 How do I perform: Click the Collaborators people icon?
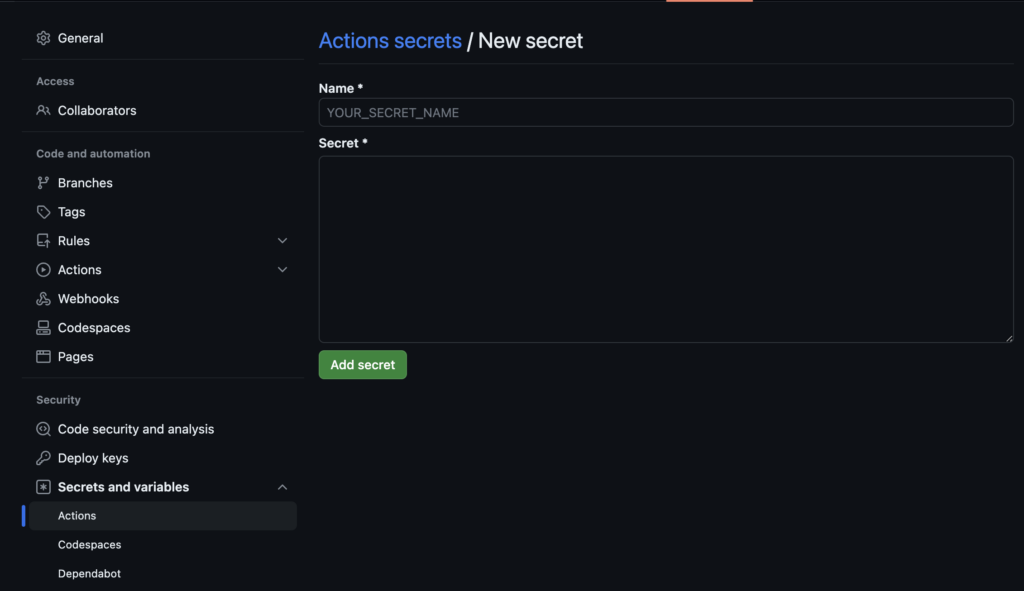click(43, 110)
